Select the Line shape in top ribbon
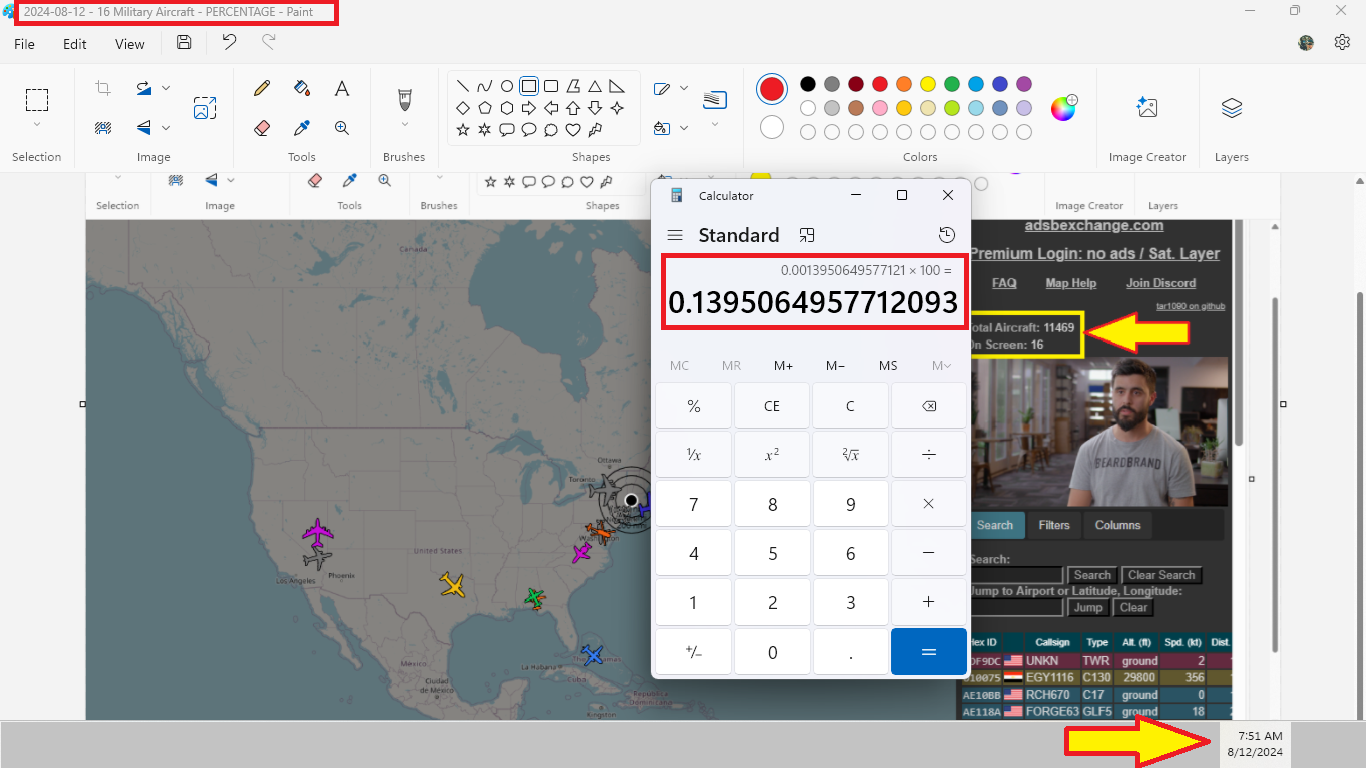Screen dimensions: 1366x768 (463, 86)
